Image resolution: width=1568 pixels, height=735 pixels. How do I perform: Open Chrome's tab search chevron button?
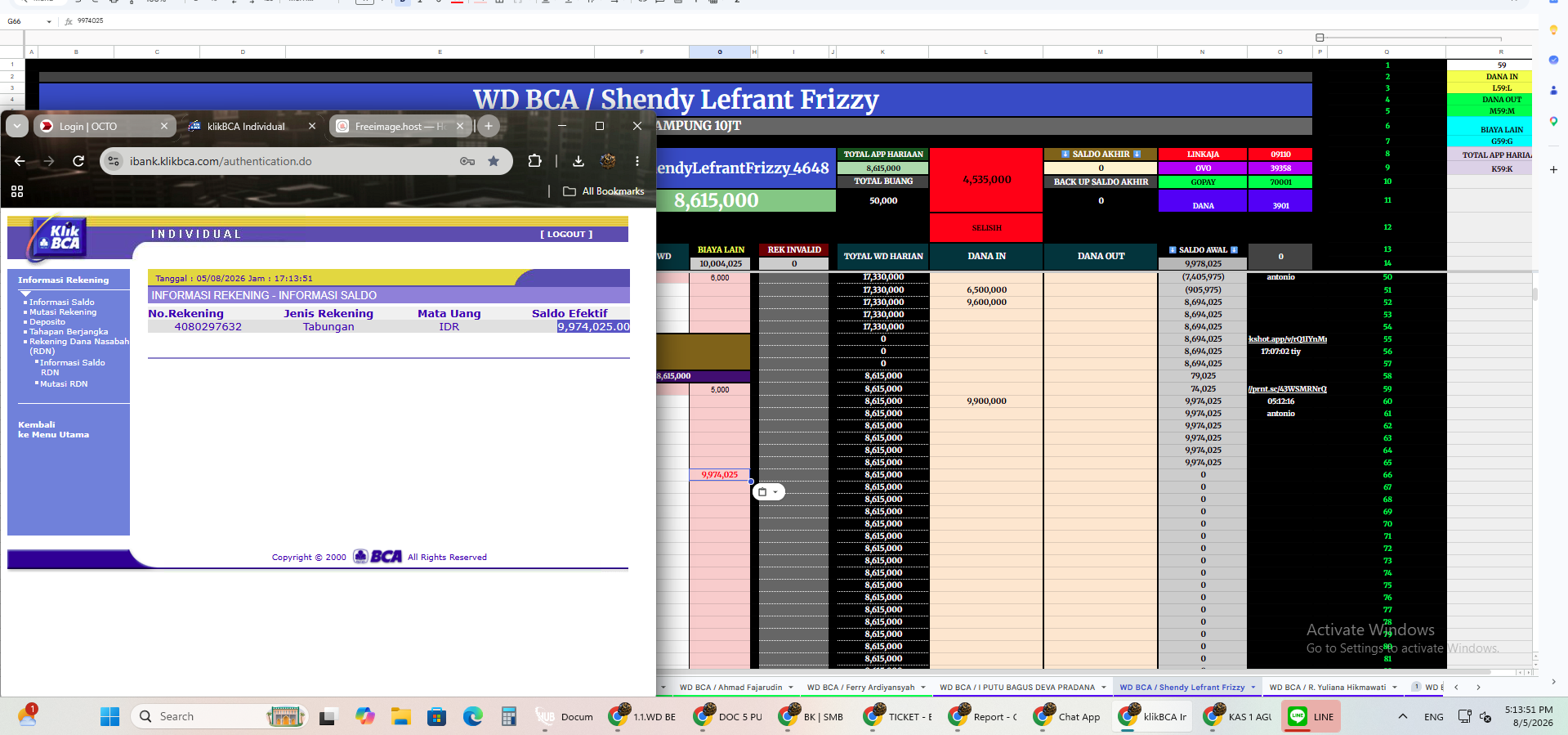pos(17,126)
